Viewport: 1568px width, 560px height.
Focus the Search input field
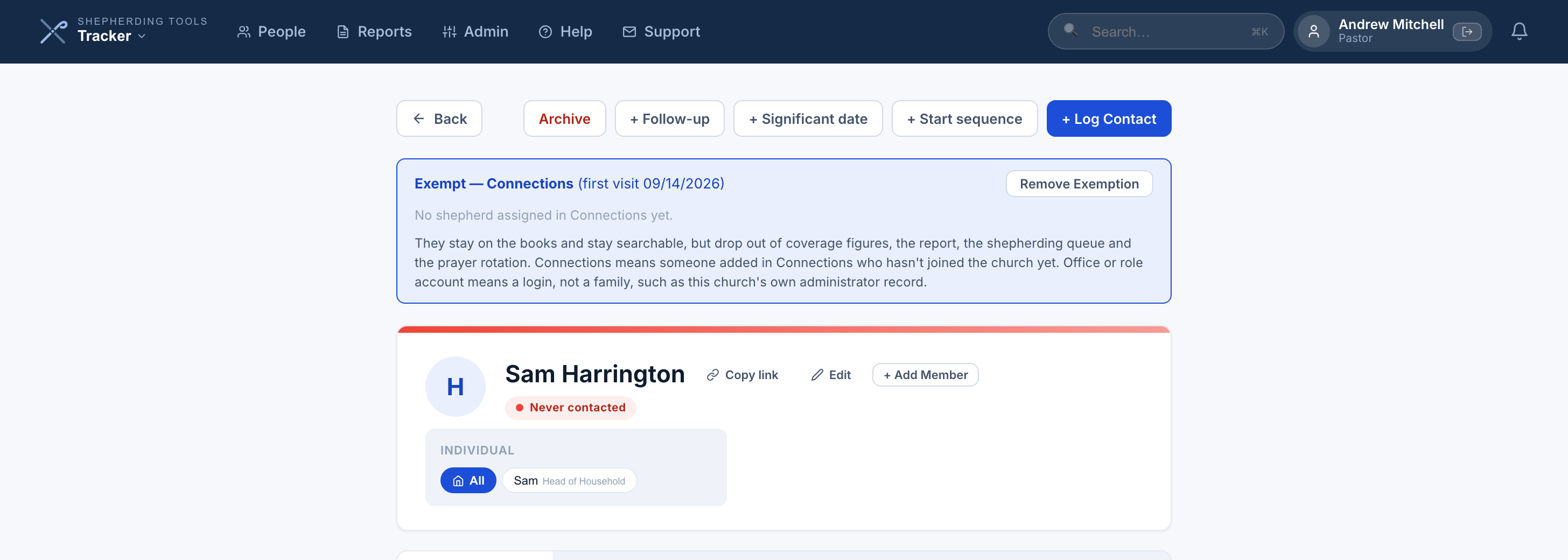tap(1166, 32)
